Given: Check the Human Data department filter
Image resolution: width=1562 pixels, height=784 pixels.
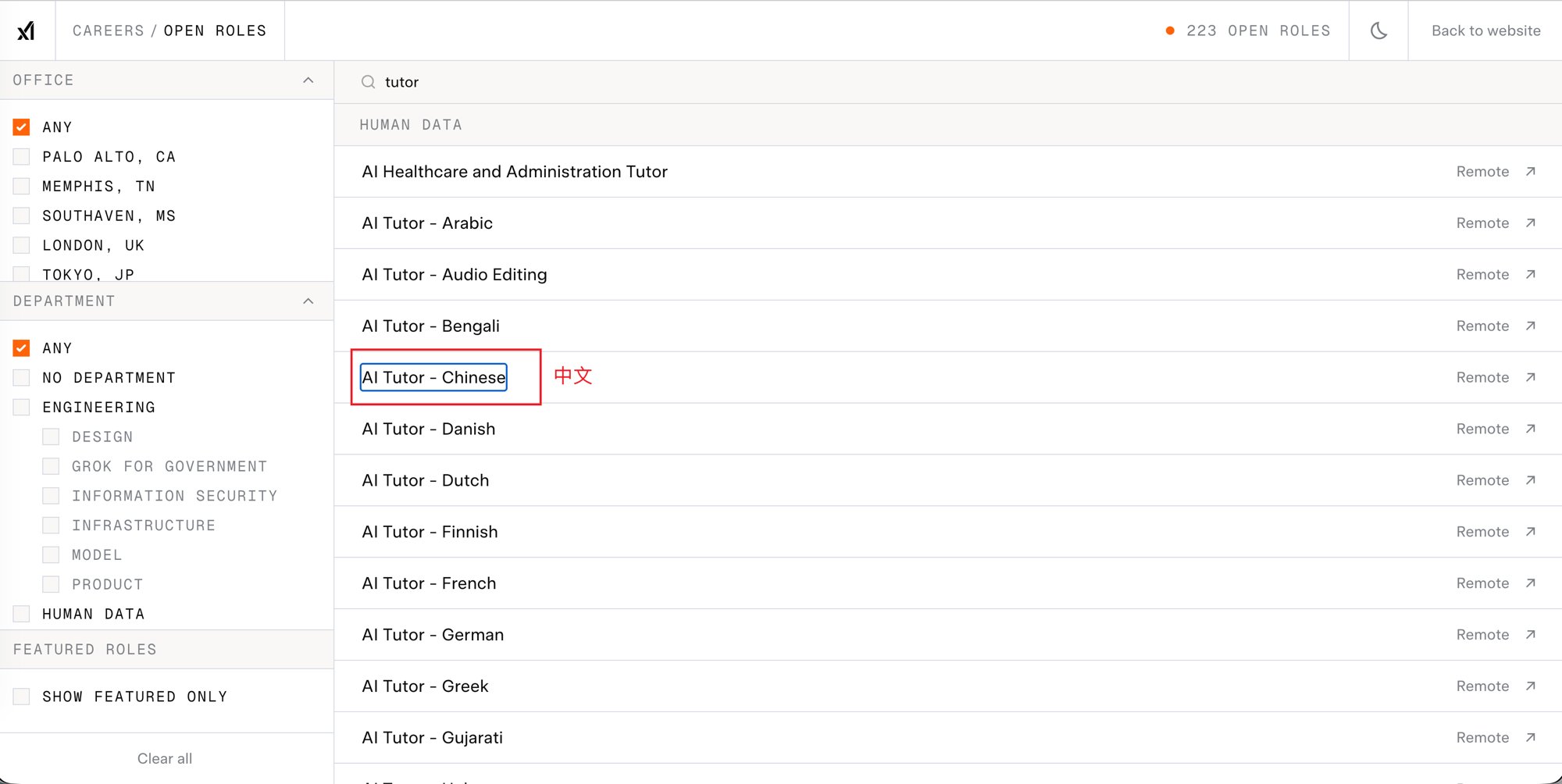Looking at the screenshot, I should (22, 614).
